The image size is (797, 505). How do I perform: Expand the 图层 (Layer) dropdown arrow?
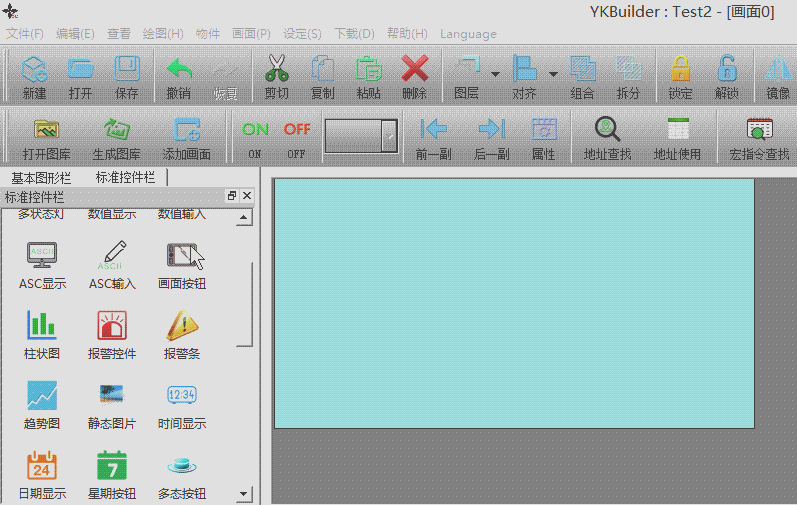click(x=495, y=74)
